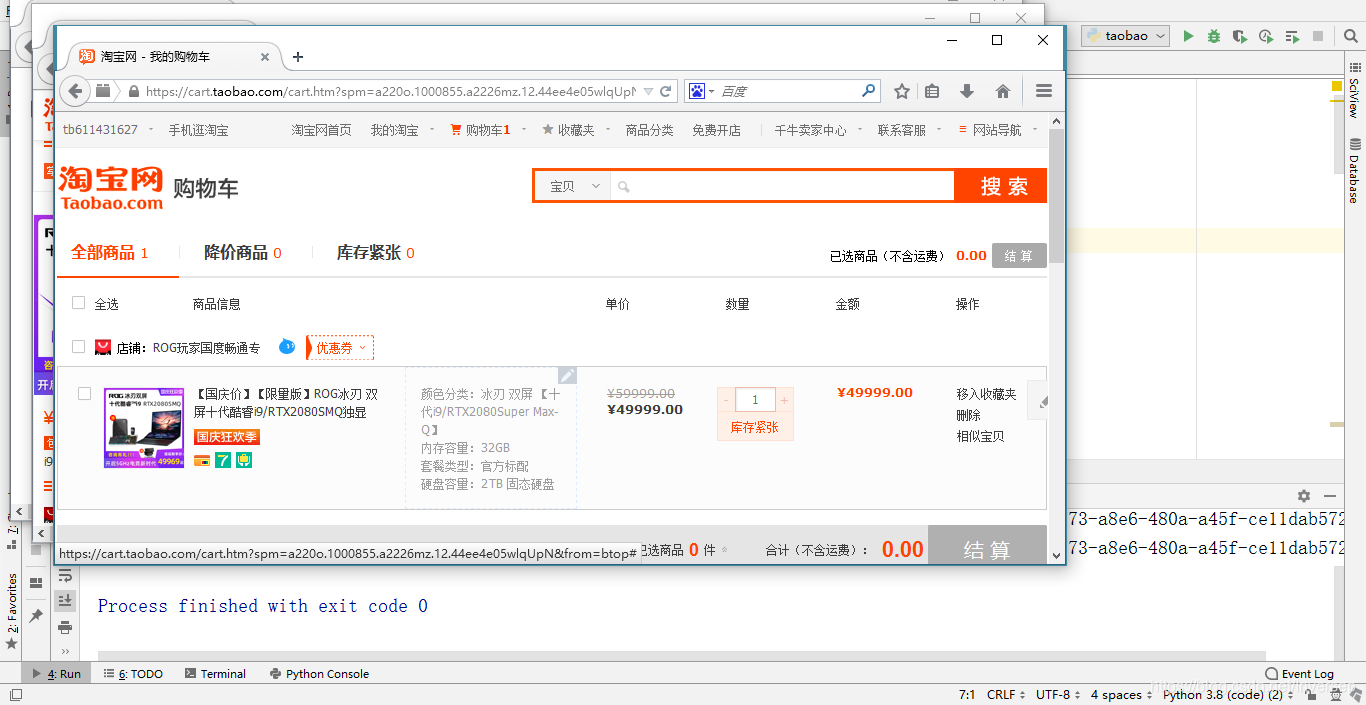
Task: Click the edit pencil icon on product options
Action: (x=567, y=375)
